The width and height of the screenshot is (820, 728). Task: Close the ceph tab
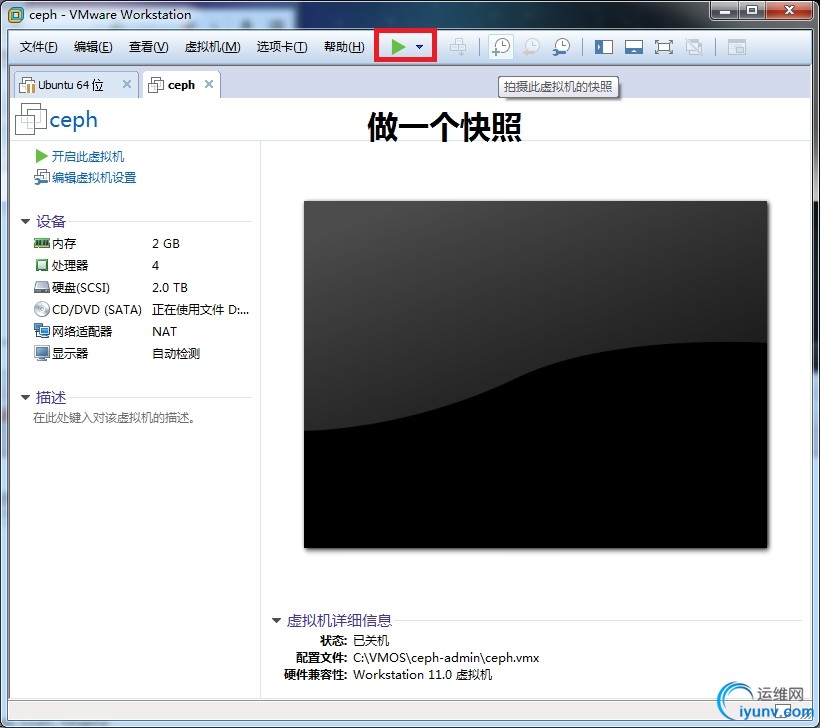(x=209, y=84)
